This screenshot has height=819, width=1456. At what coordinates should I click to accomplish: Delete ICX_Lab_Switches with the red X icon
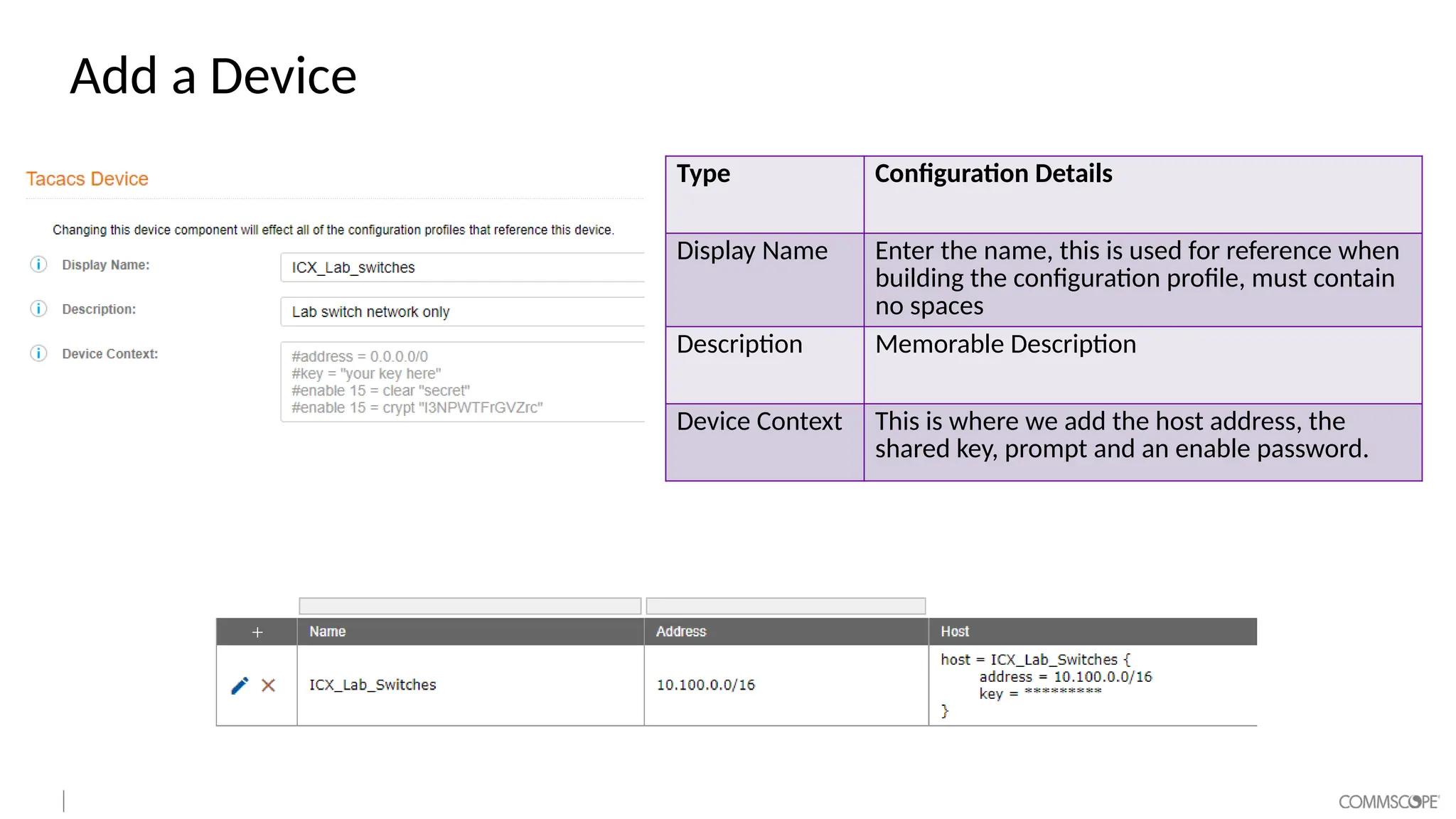268,685
